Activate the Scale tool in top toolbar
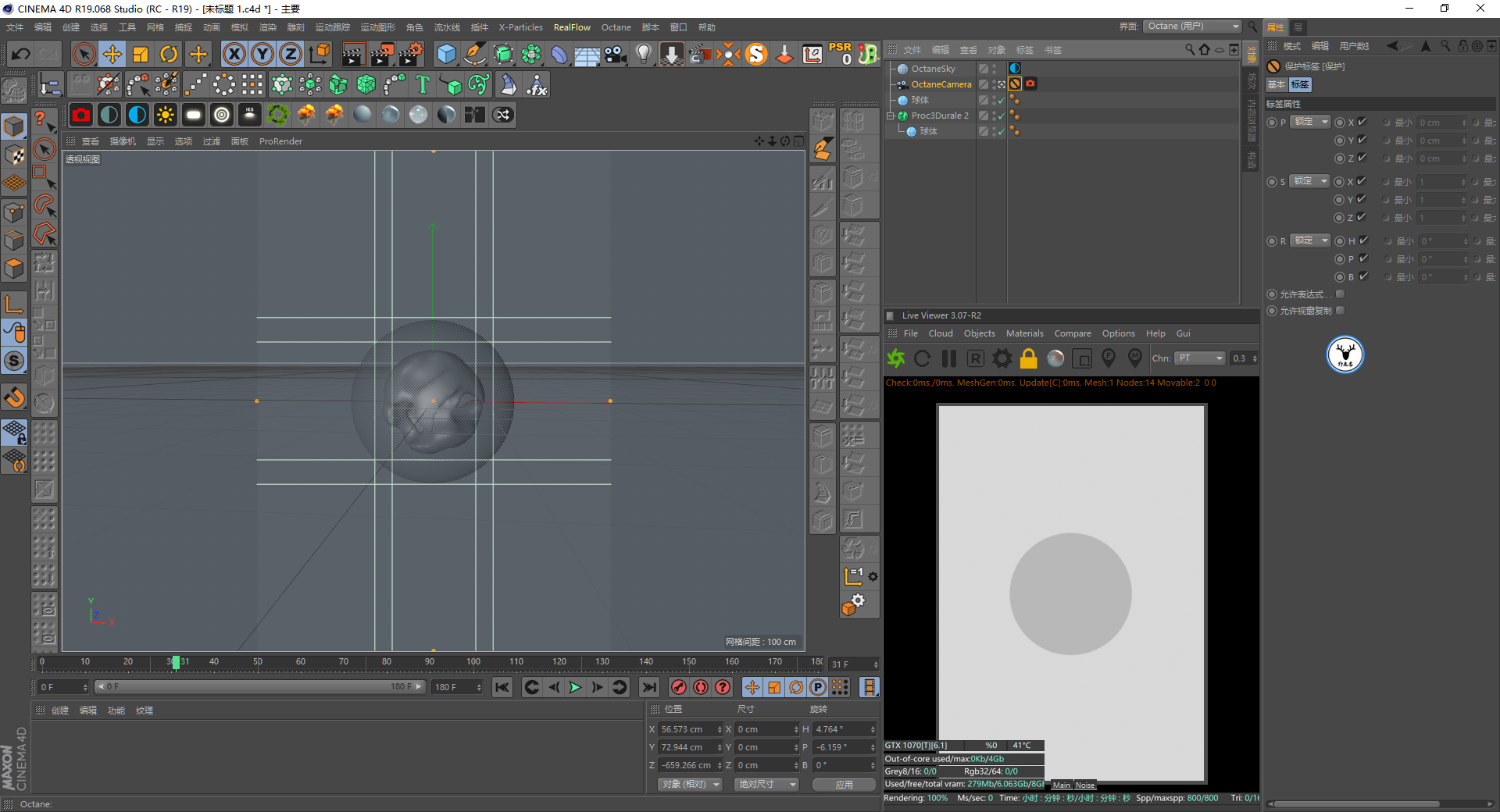This screenshot has height=812, width=1500. pyautogui.click(x=141, y=54)
